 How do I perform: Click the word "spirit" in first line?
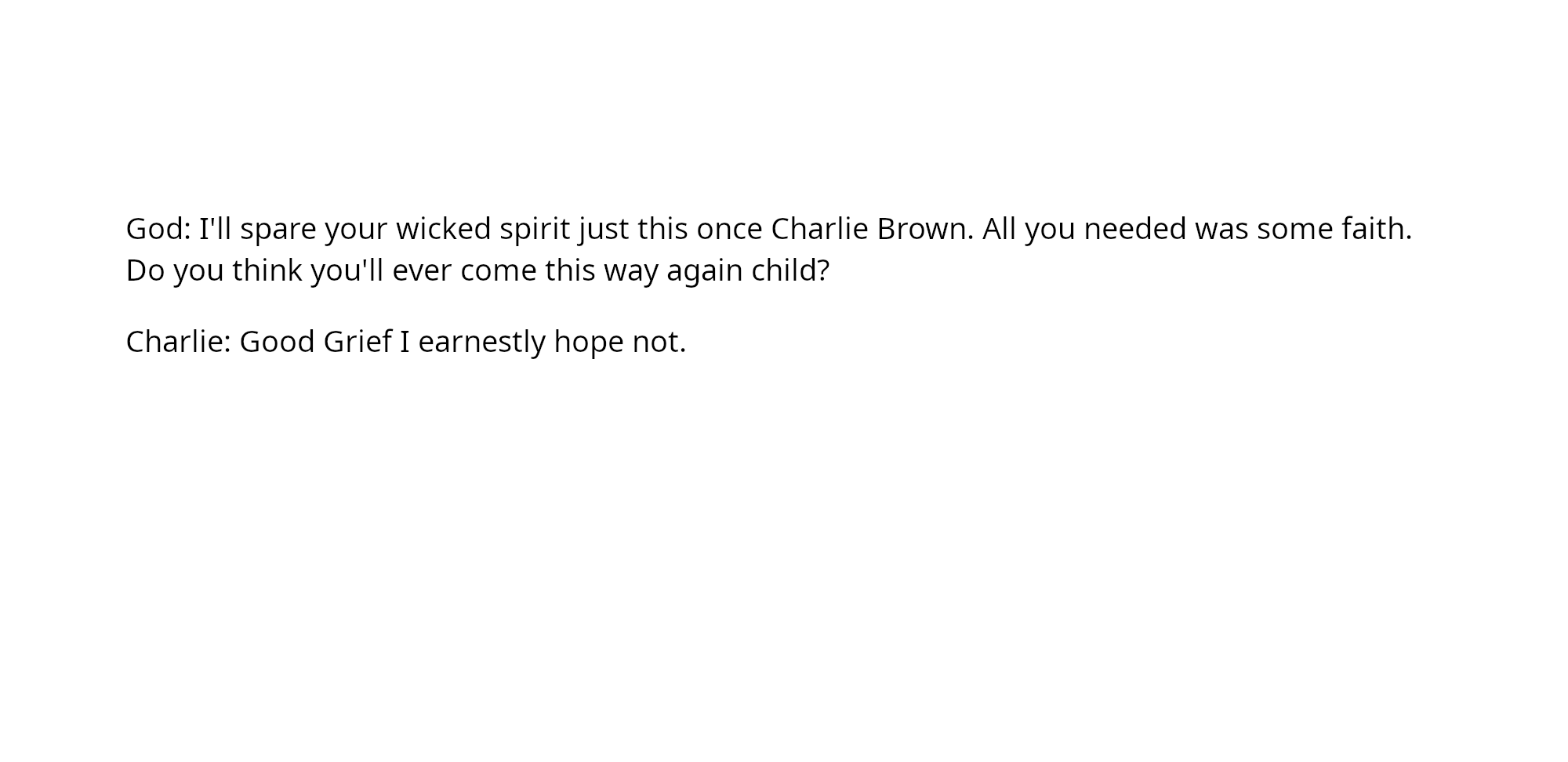pyautogui.click(x=535, y=229)
